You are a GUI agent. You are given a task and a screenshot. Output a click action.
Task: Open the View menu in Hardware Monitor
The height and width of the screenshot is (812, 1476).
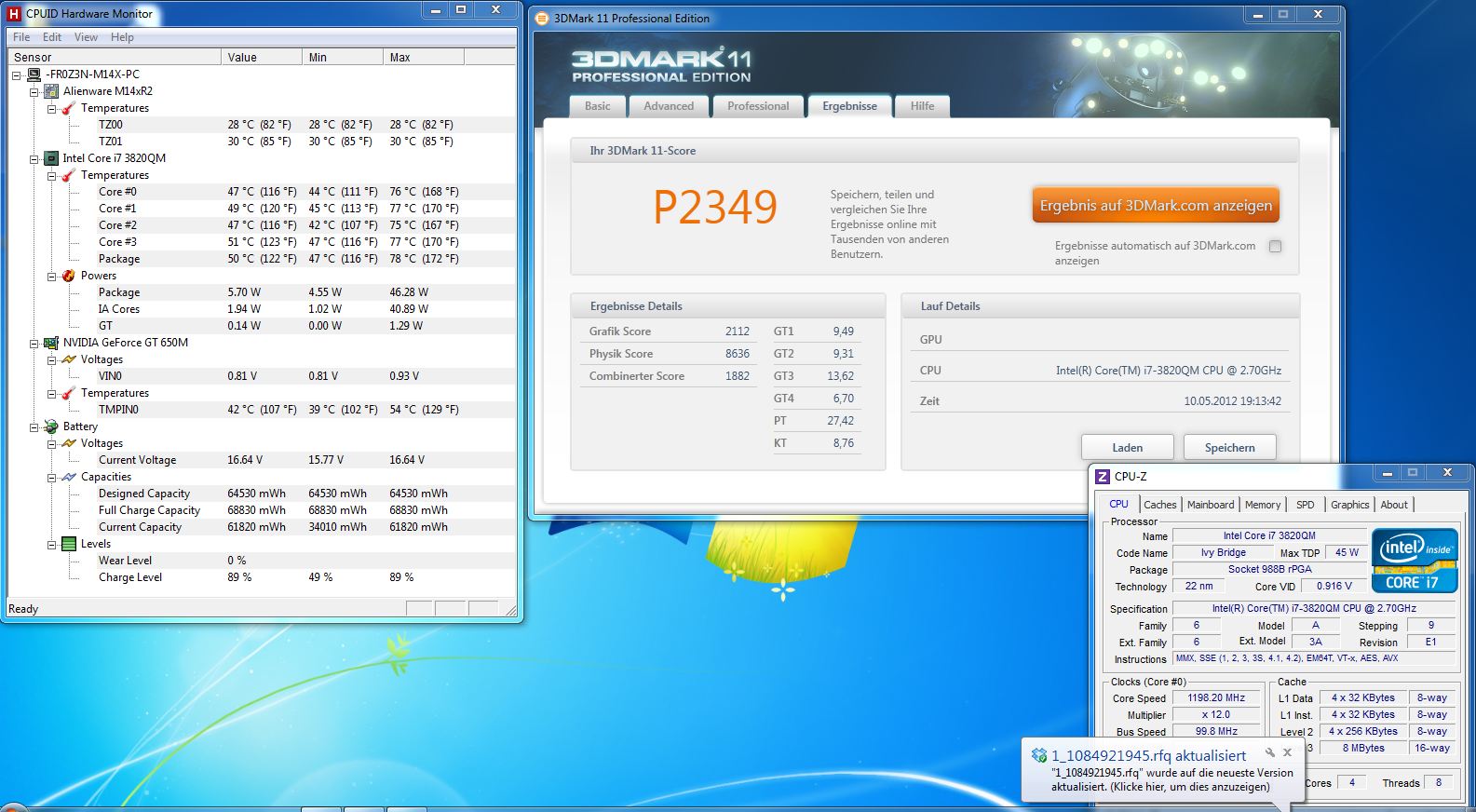(x=86, y=37)
